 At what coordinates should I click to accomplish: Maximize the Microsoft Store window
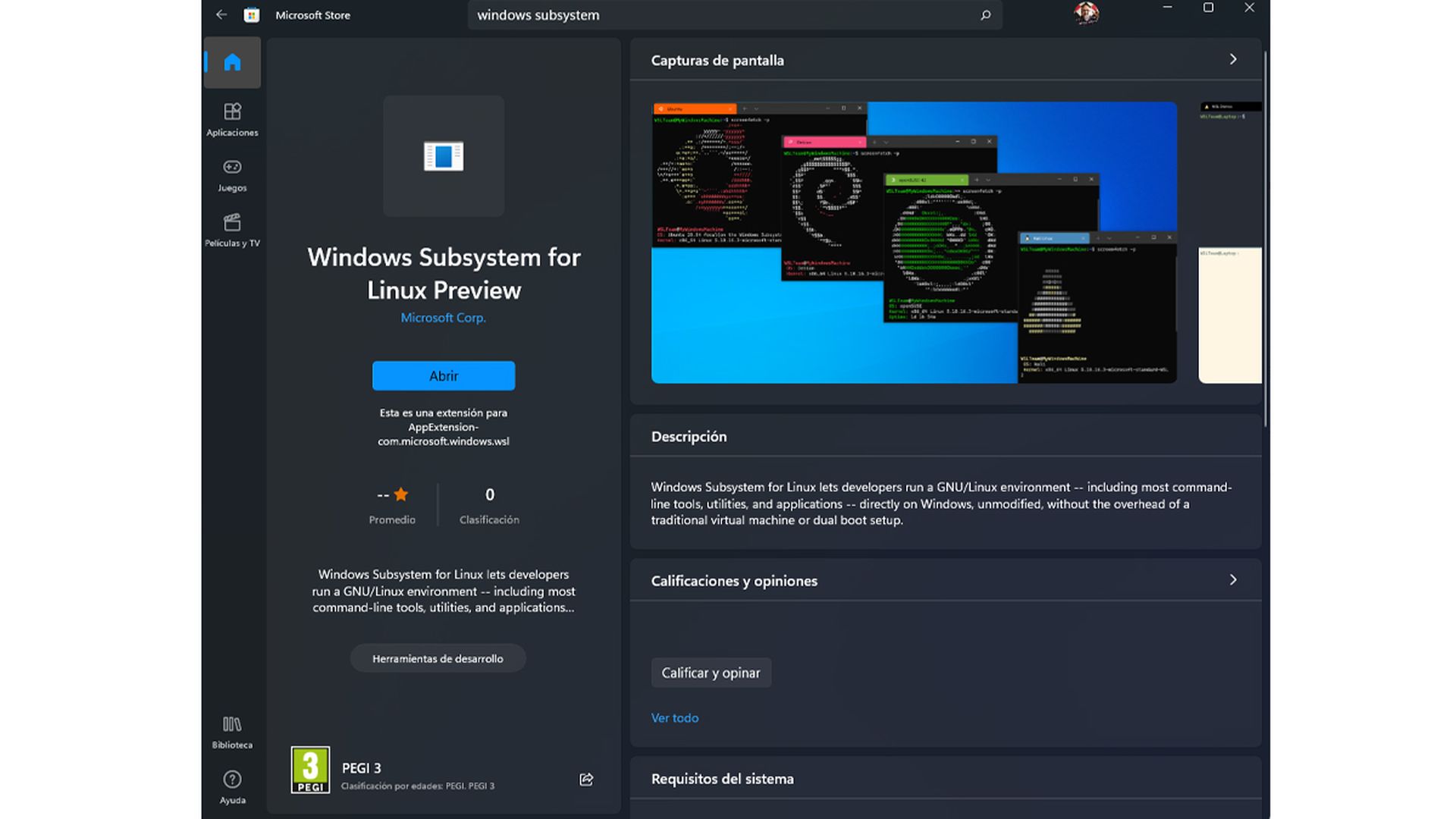point(1209,8)
